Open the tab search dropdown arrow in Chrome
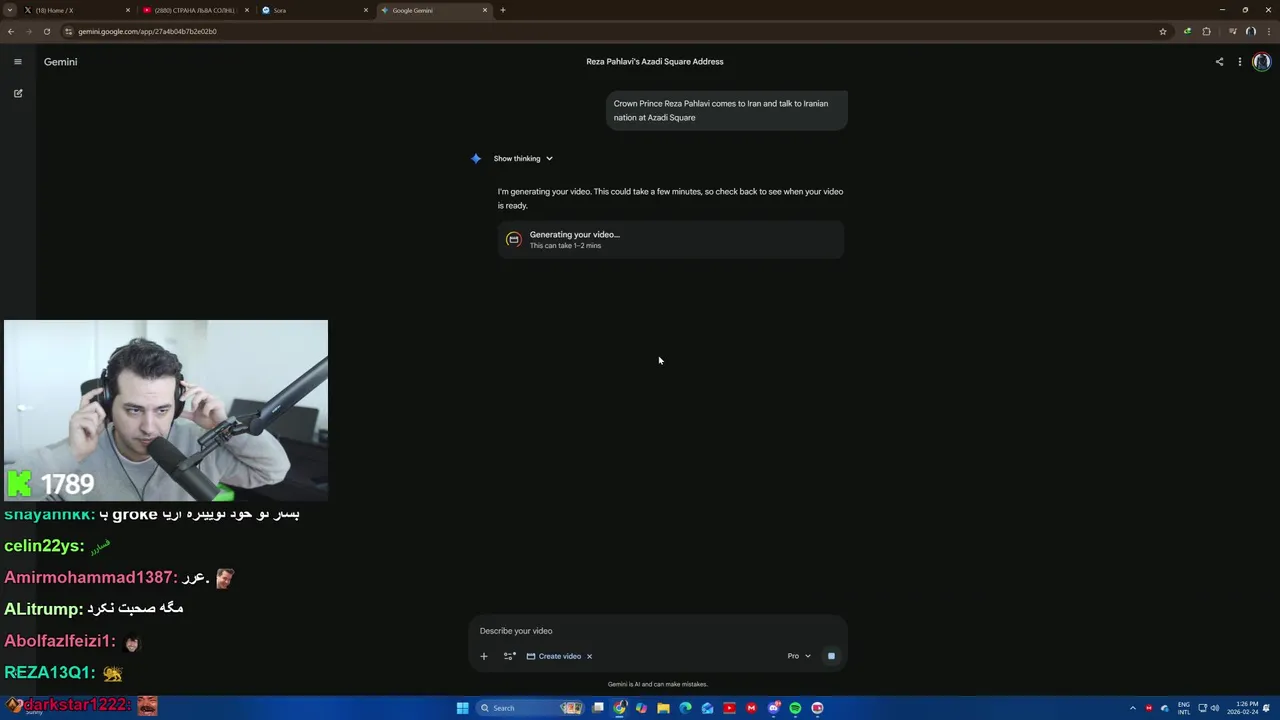 tap(10, 10)
